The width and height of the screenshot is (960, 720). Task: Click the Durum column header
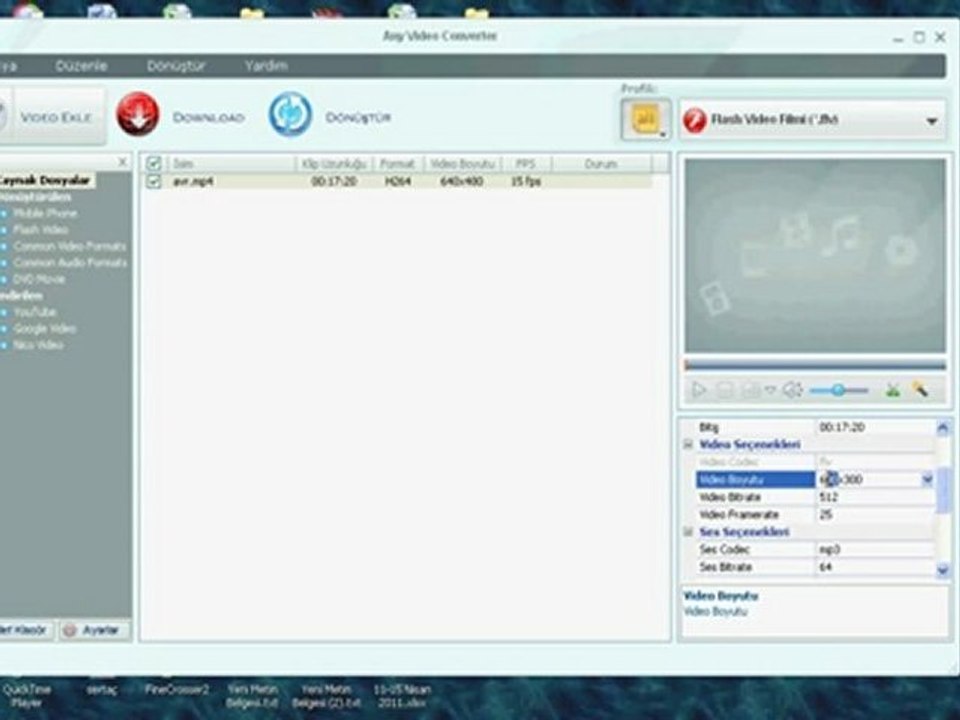tap(601, 163)
